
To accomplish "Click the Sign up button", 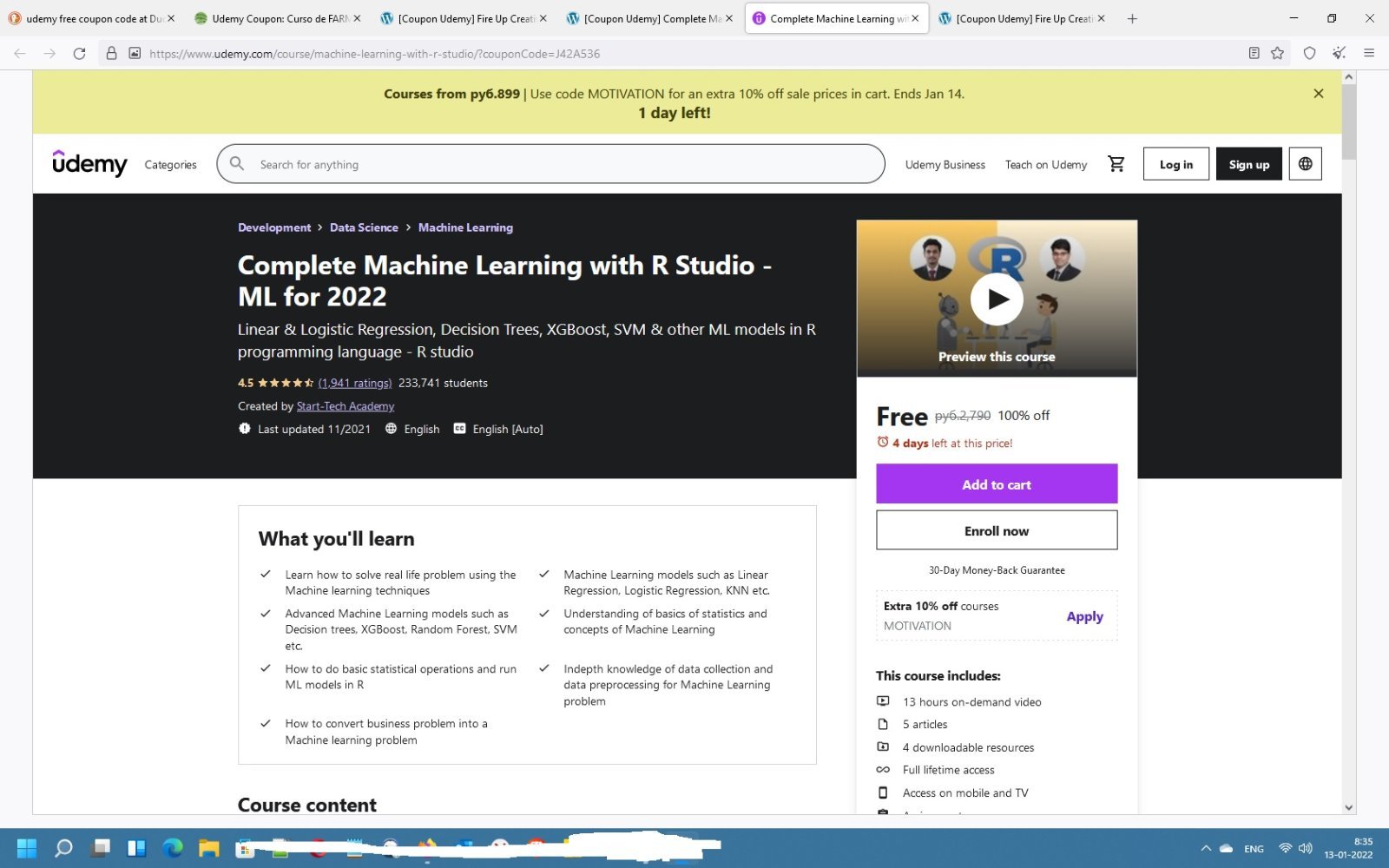I will point(1248,164).
